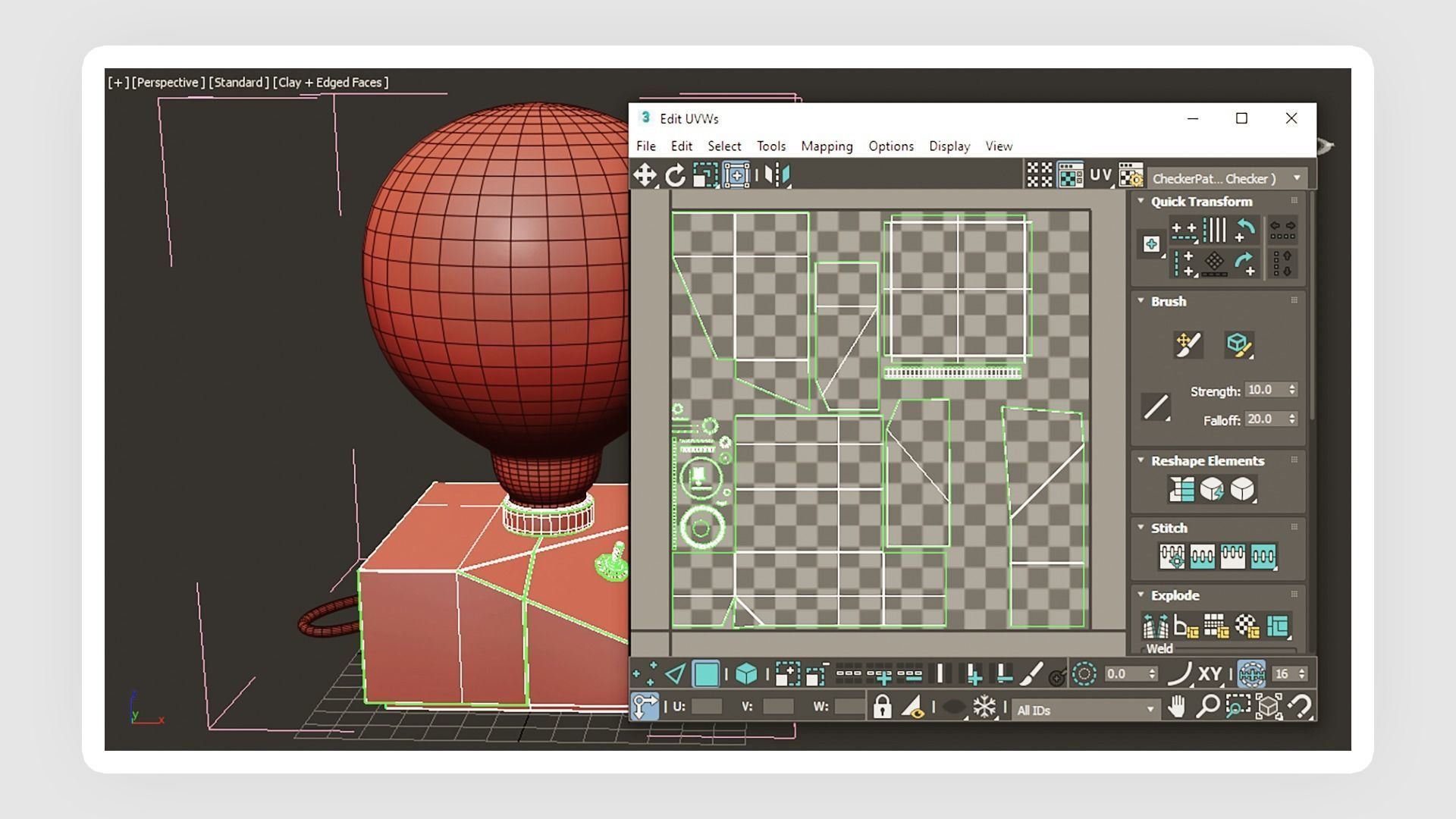Click the pan hand tool
The height and width of the screenshot is (819, 1456).
click(1176, 708)
